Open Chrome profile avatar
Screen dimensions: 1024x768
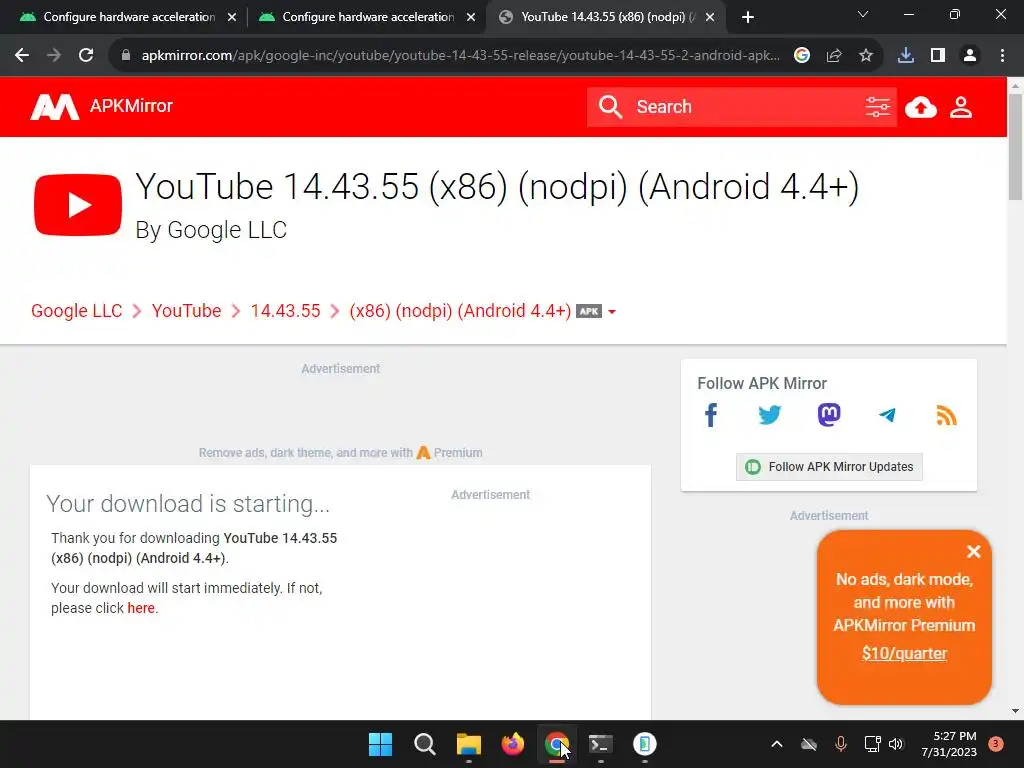coord(970,56)
